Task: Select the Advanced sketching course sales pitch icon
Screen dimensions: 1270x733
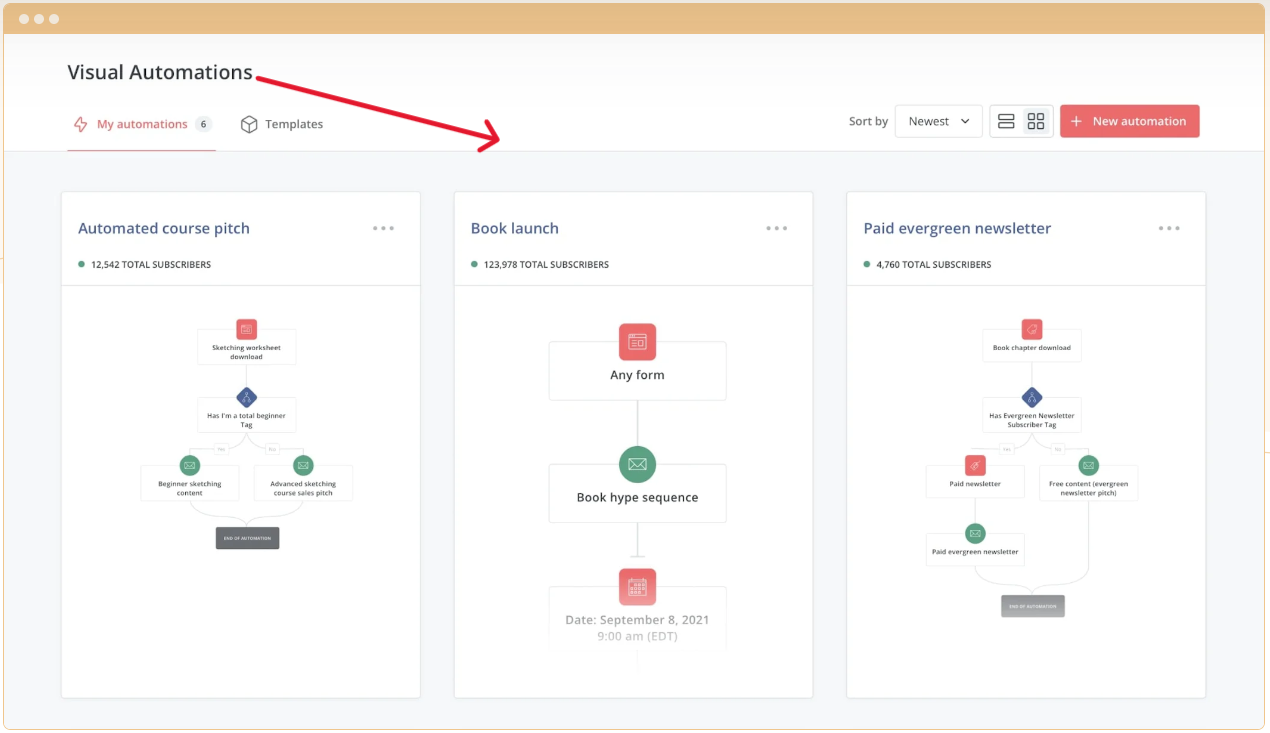Action: (303, 465)
